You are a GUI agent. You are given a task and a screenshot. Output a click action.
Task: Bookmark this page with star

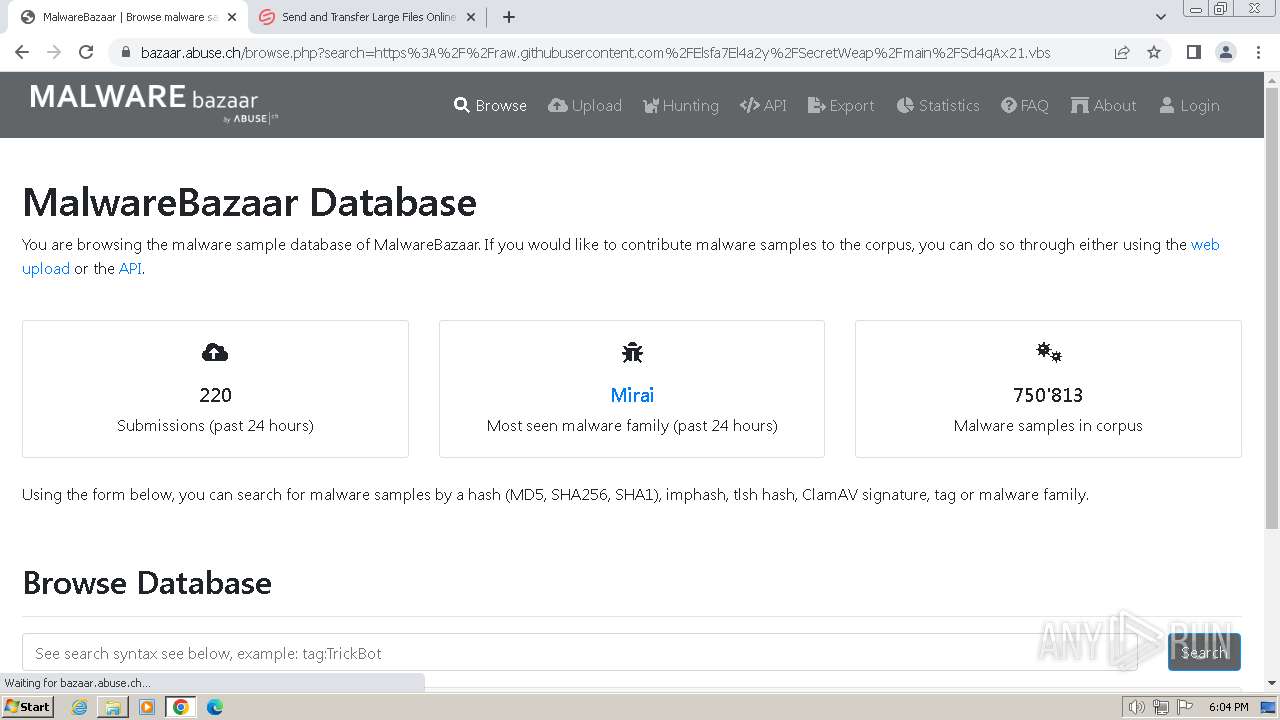[1154, 52]
